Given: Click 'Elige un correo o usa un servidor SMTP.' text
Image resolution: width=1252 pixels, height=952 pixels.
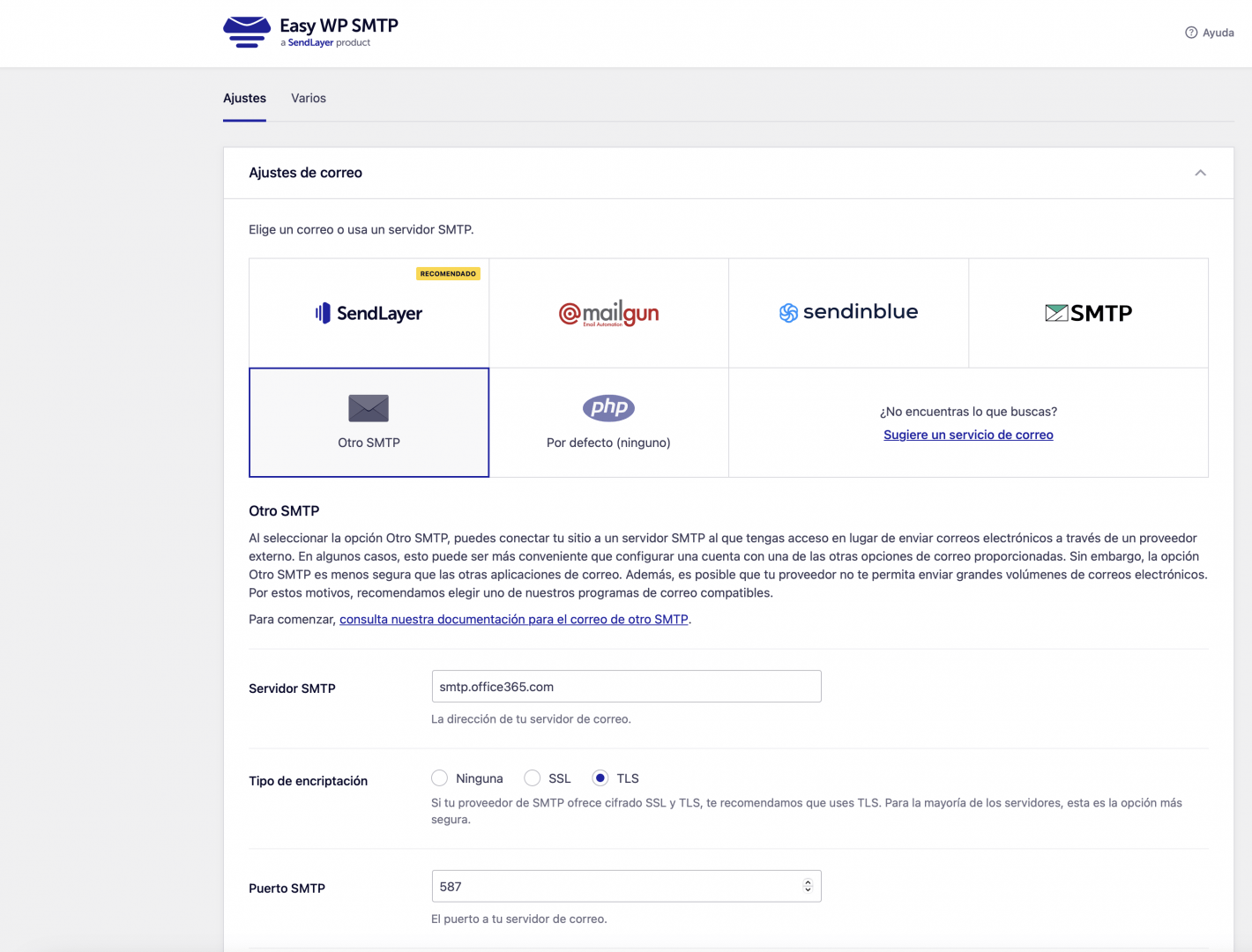Looking at the screenshot, I should 361,230.
